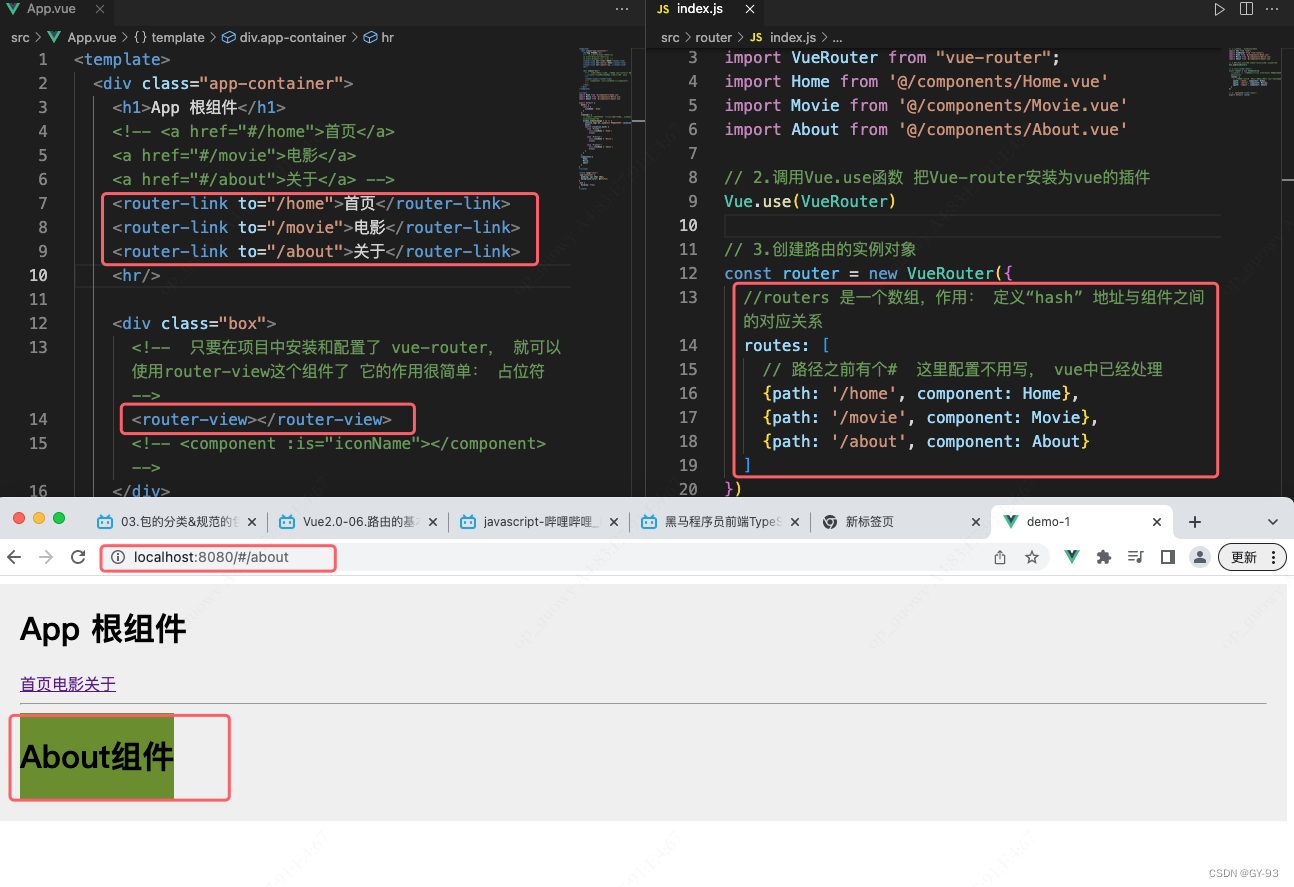Click the router-link to="/home" line
The image size is (1294, 887).
tap(311, 203)
